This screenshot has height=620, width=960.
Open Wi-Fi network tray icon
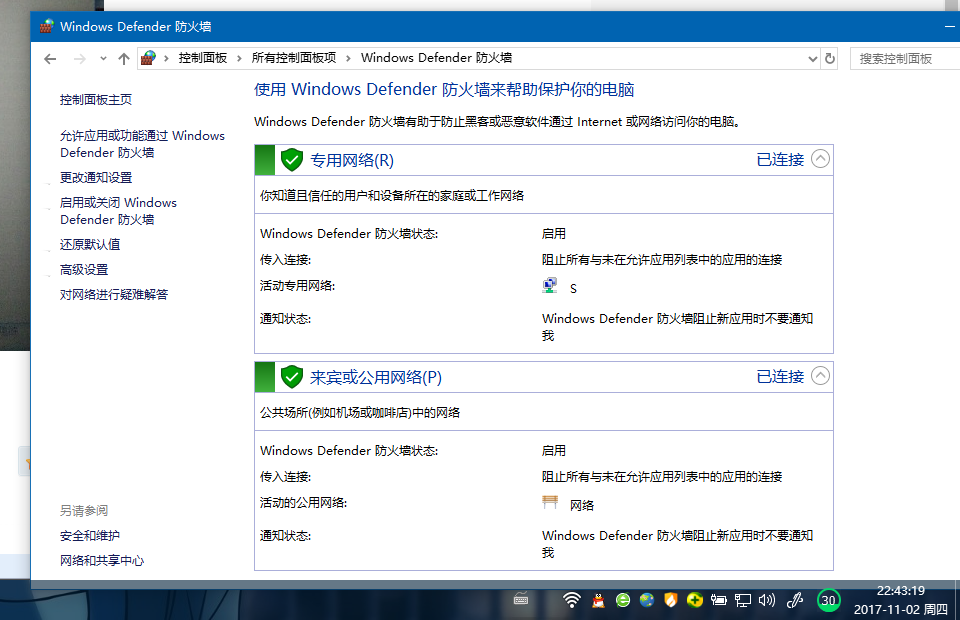pos(571,600)
